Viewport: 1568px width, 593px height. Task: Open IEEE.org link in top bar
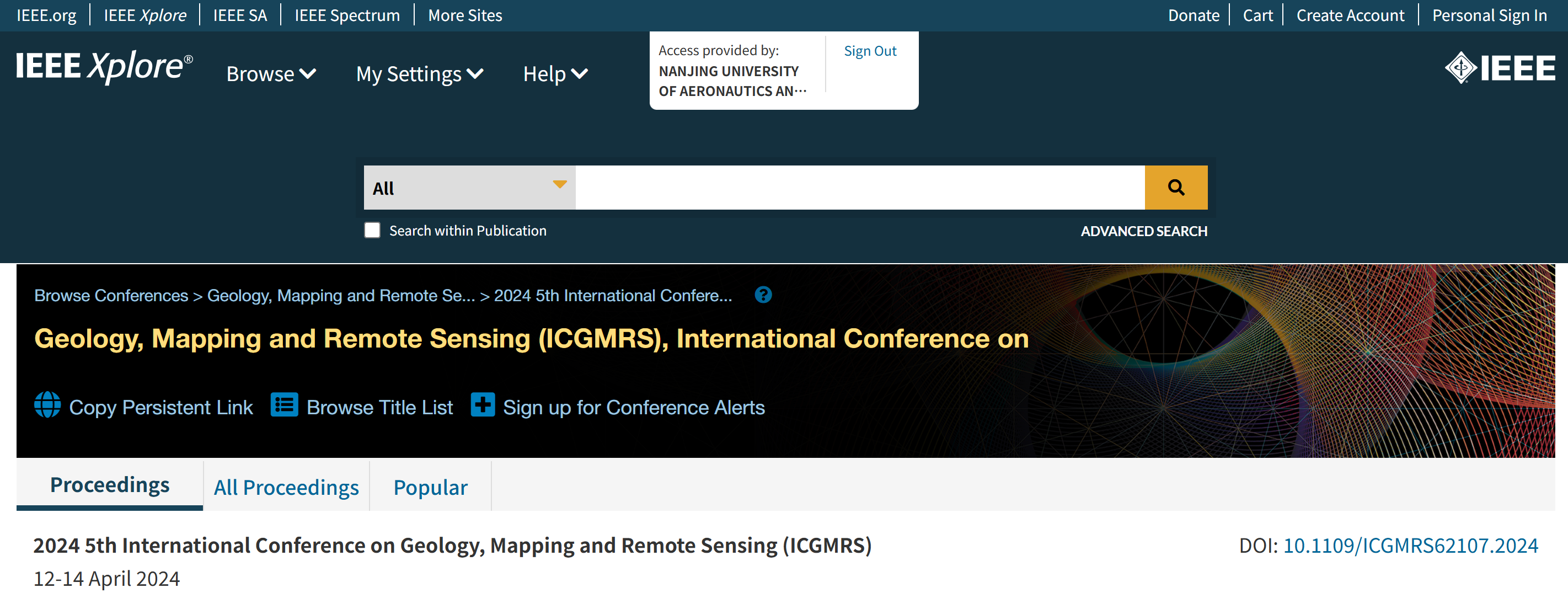[x=46, y=15]
